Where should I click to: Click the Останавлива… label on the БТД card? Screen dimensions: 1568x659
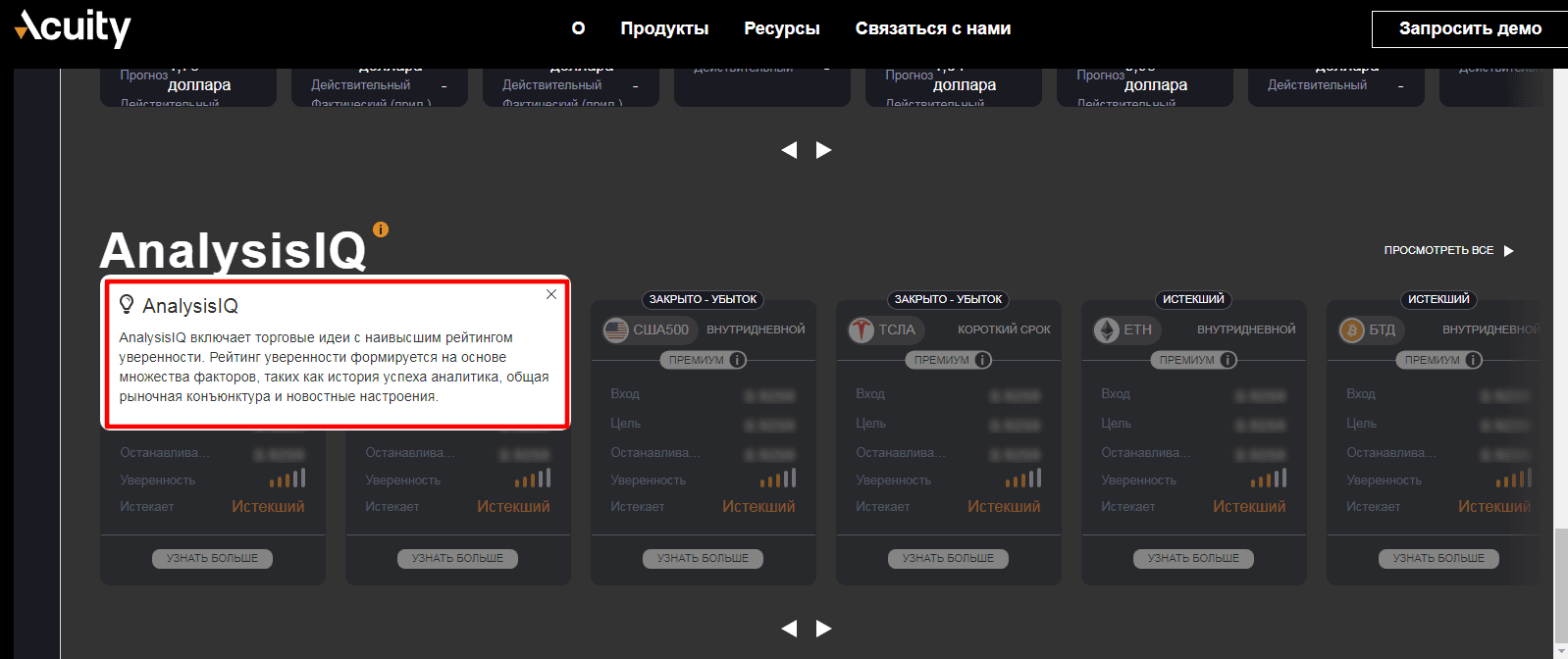[x=1390, y=453]
